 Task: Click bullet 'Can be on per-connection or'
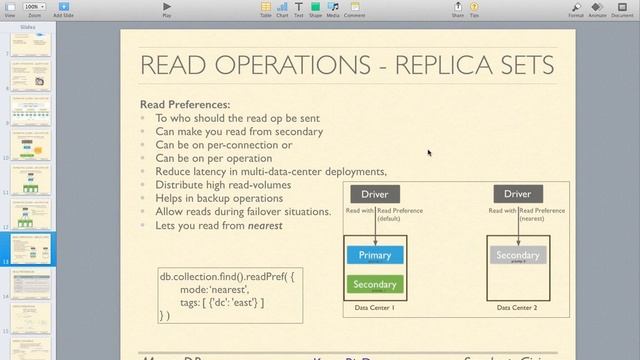tap(224, 145)
